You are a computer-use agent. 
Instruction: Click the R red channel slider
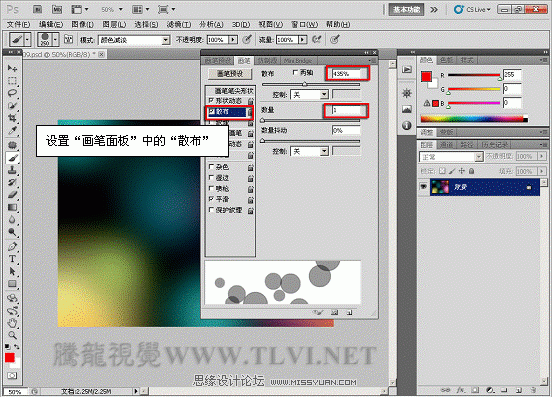pyautogui.click(x=474, y=75)
